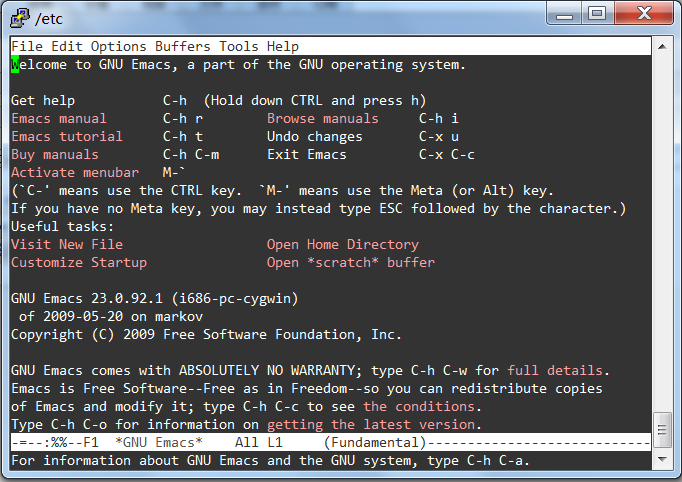Click Open *scratch* buffer link
The image size is (682, 482).
(x=351, y=263)
